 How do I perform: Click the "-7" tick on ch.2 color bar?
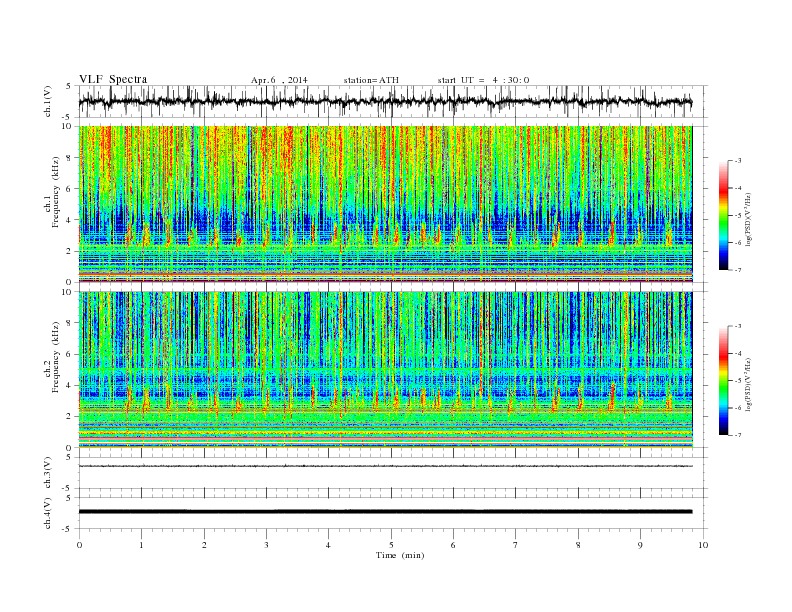click(737, 435)
